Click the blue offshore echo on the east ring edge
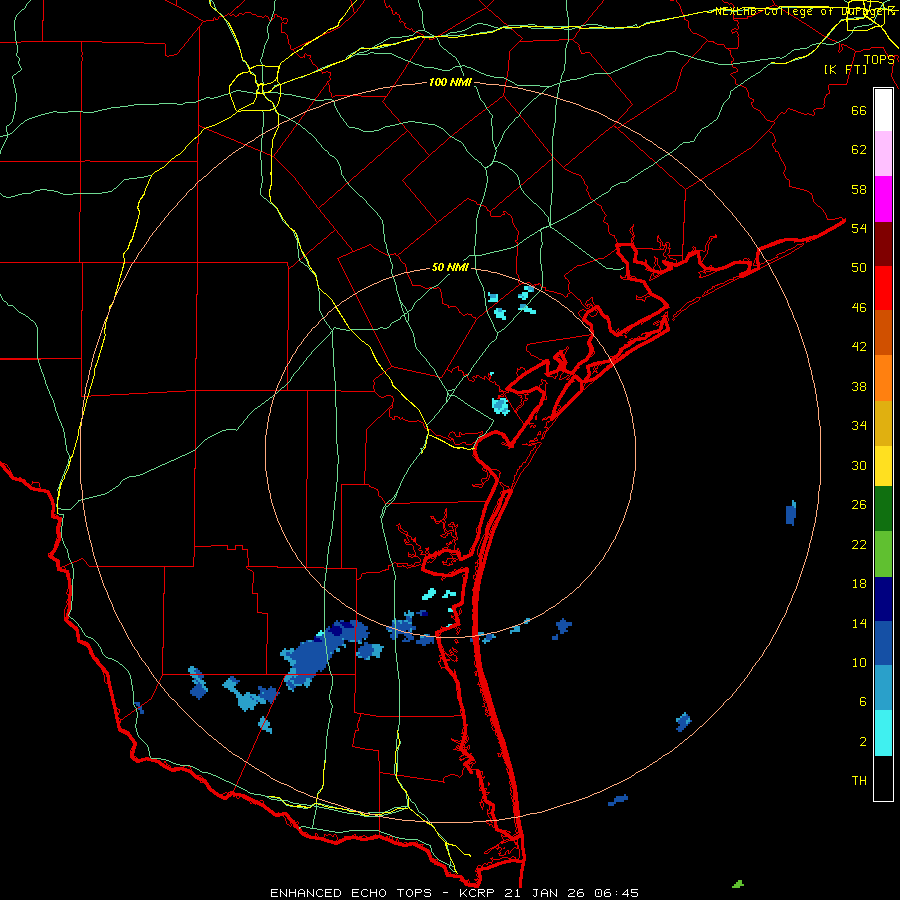The height and width of the screenshot is (900, 900). point(791,513)
